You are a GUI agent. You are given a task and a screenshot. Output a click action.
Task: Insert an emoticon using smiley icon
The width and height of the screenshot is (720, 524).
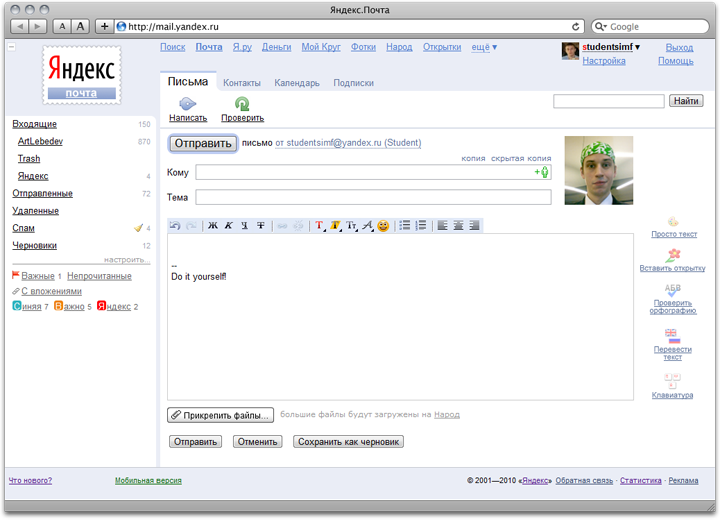[383, 226]
